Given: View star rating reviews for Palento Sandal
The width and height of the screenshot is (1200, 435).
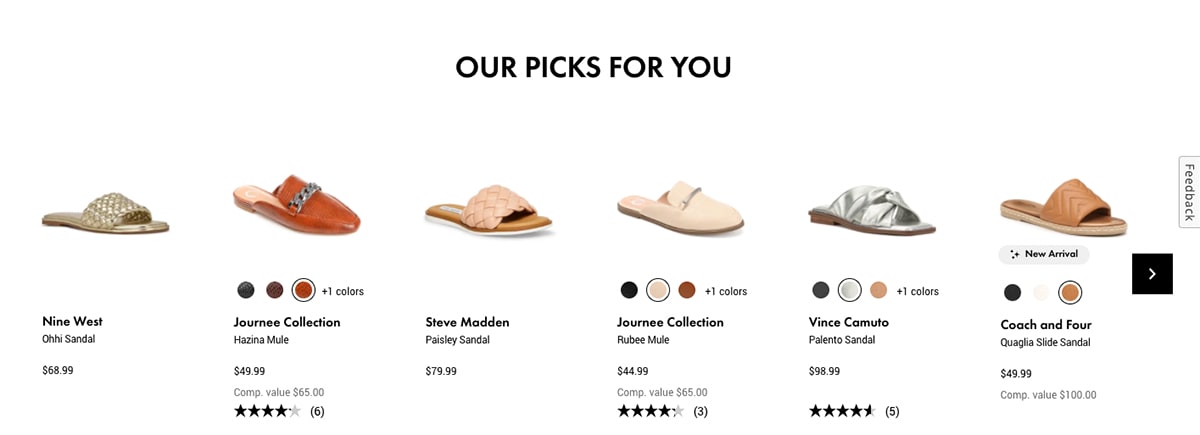Looking at the screenshot, I should pos(854,411).
